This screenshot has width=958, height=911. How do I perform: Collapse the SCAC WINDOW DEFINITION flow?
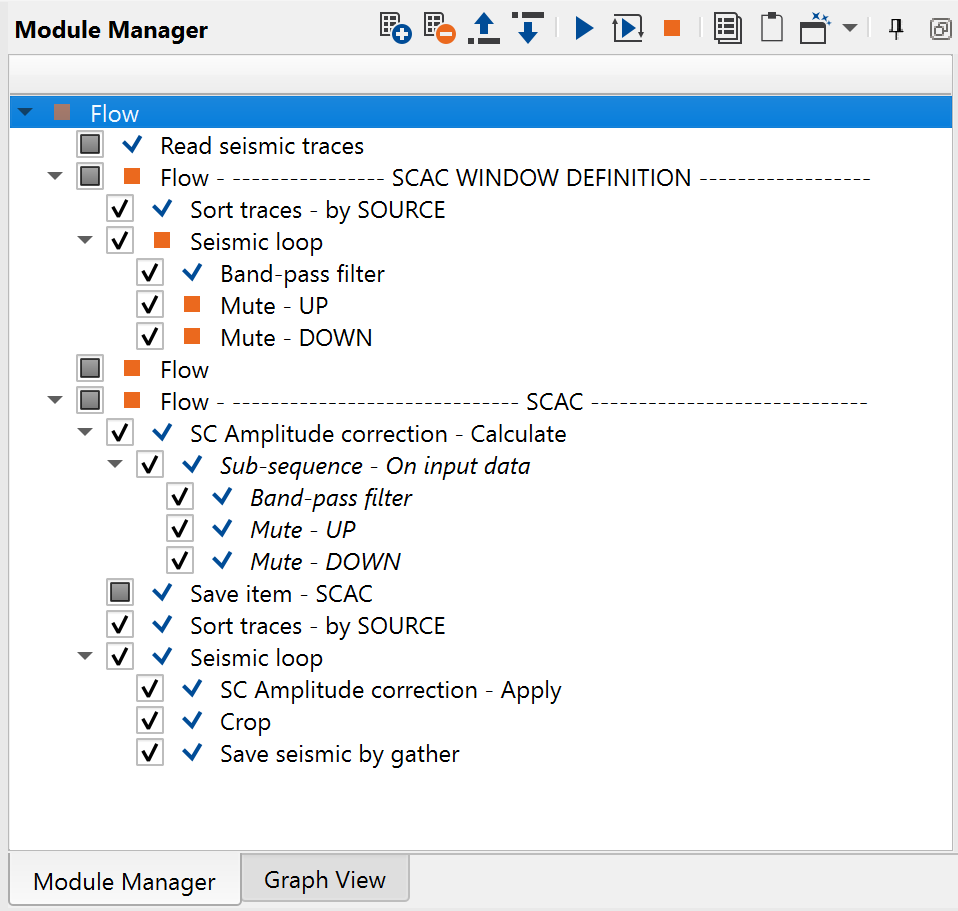[55, 178]
